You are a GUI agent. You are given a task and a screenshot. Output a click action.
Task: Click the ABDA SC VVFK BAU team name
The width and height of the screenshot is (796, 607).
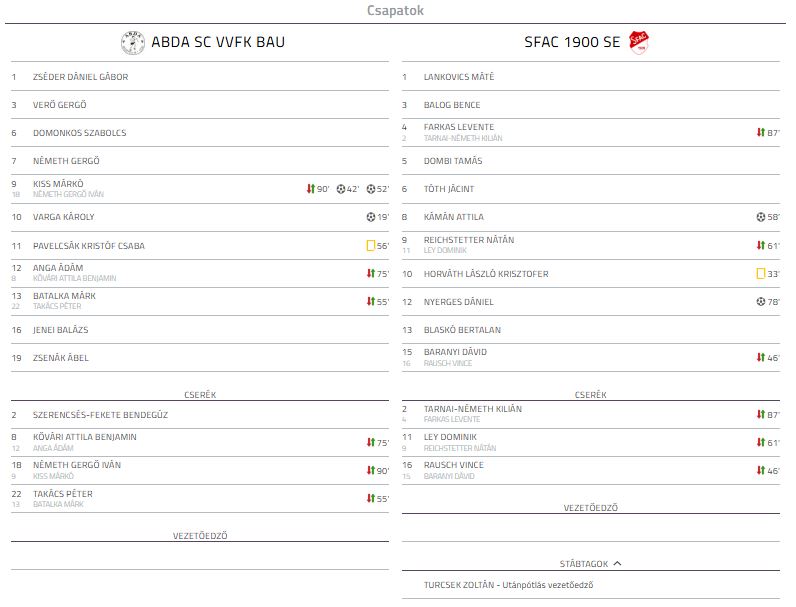[x=218, y=42]
